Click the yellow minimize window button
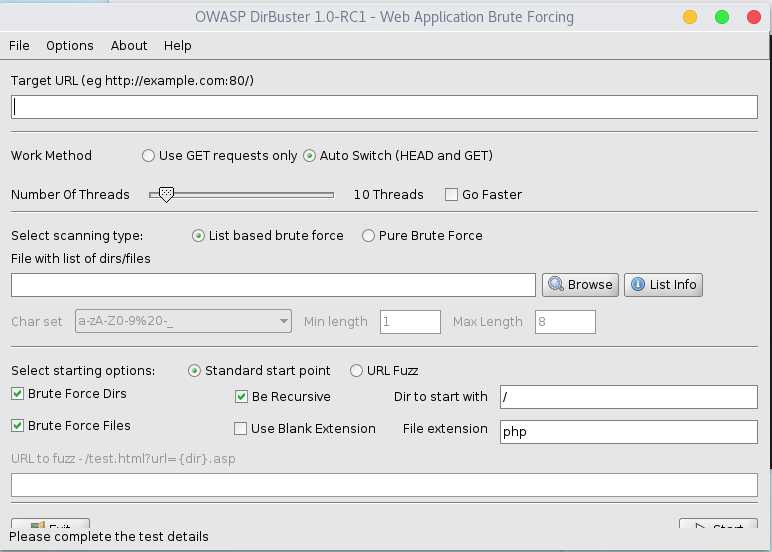 point(690,17)
